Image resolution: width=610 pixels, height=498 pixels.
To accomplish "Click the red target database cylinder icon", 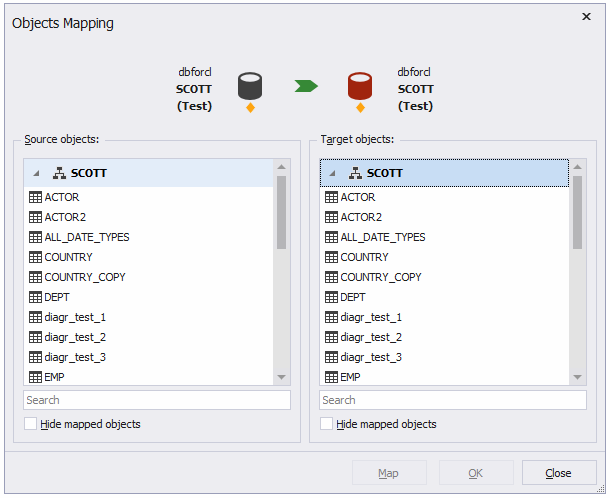I will pos(360,86).
